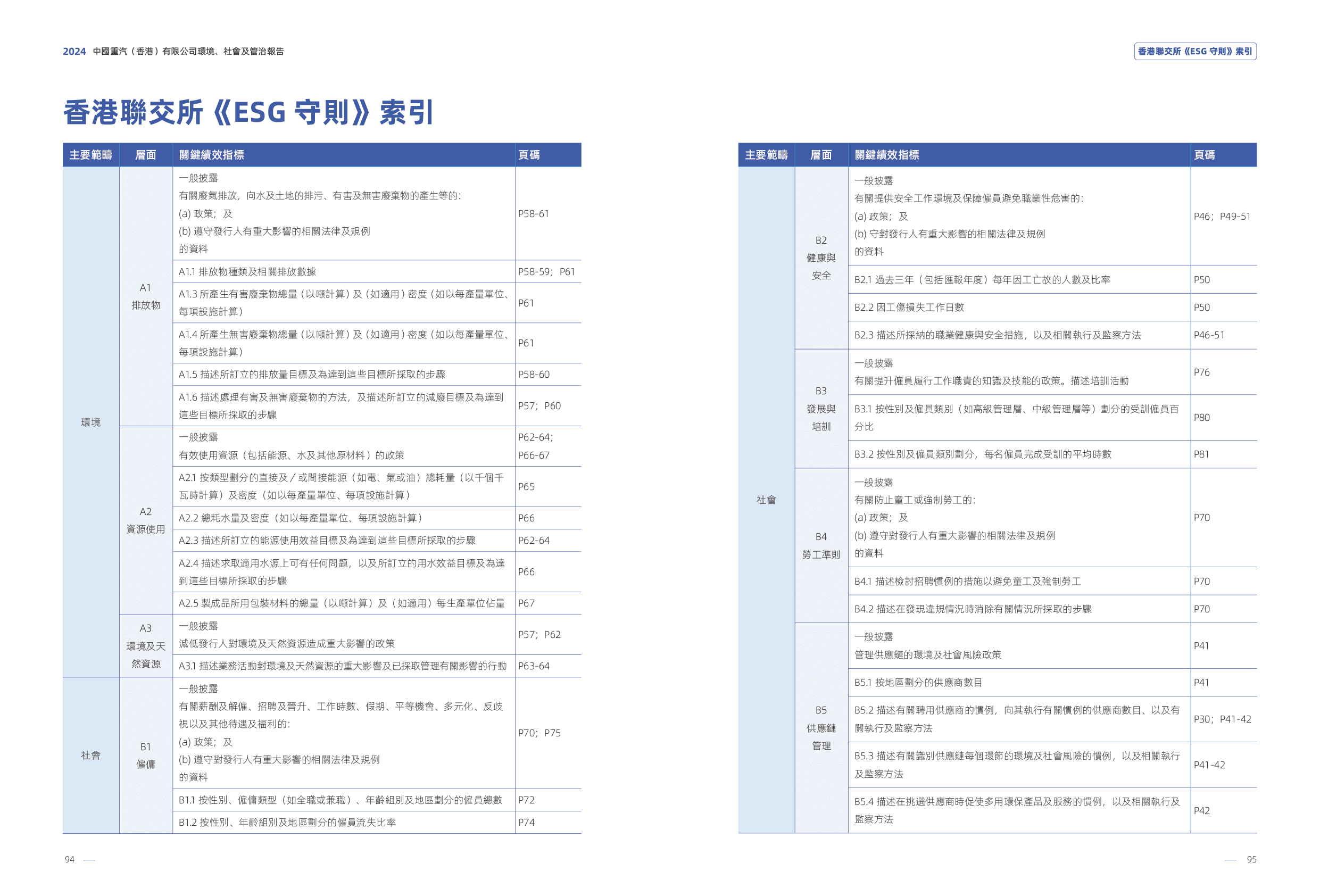
Task: Select the B3 發展與培訓 aspect cell
Action: [821, 409]
